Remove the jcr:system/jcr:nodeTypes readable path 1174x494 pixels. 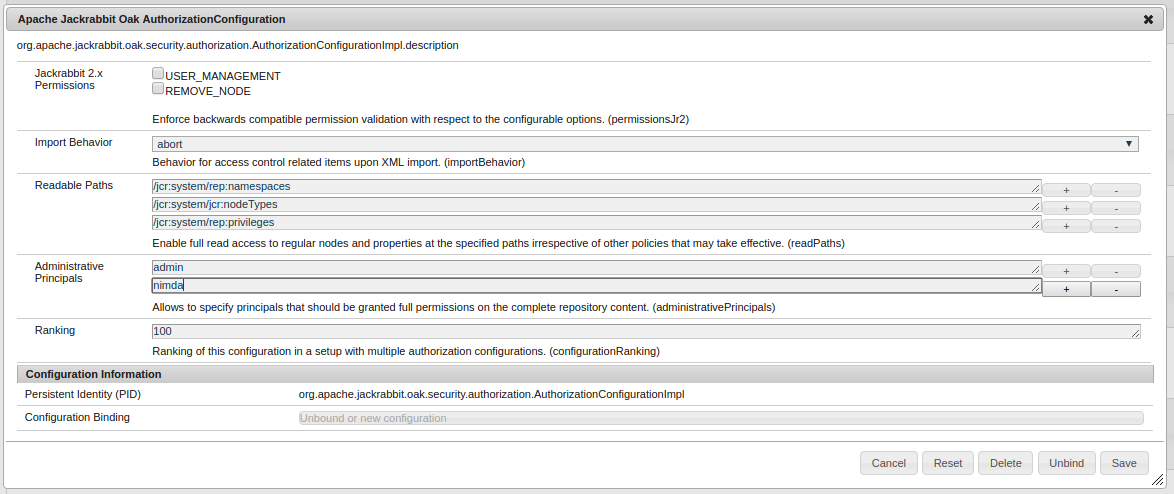click(1115, 208)
